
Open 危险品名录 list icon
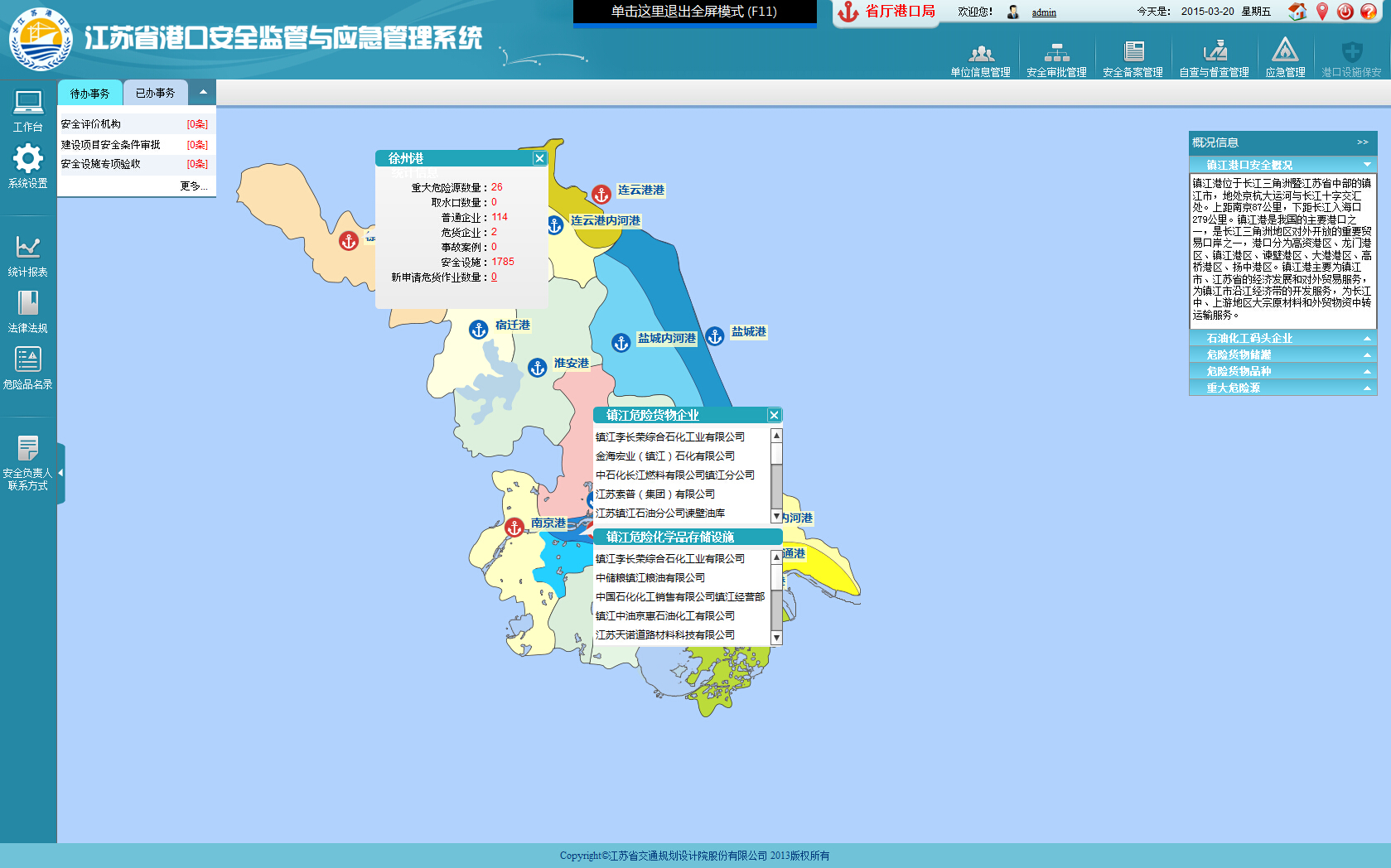click(27, 359)
